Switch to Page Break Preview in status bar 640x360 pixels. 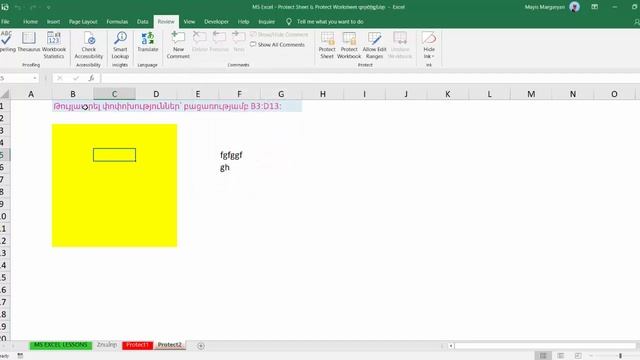pyautogui.click(x=578, y=356)
